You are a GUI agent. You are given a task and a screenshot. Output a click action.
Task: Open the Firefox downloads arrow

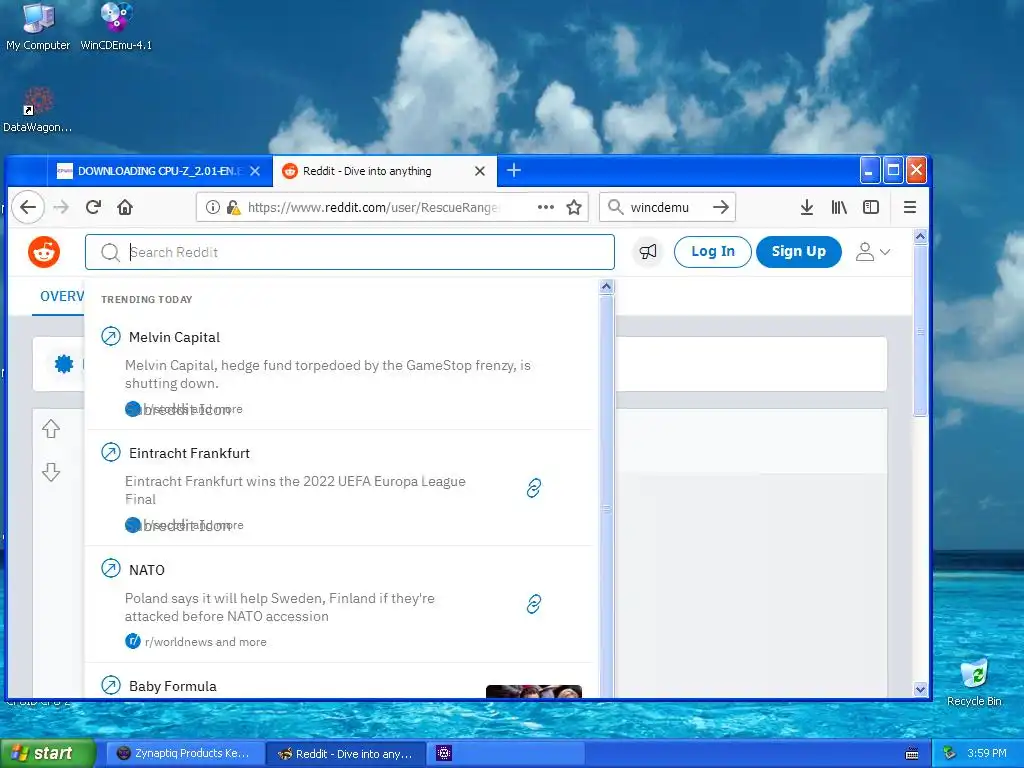807,207
